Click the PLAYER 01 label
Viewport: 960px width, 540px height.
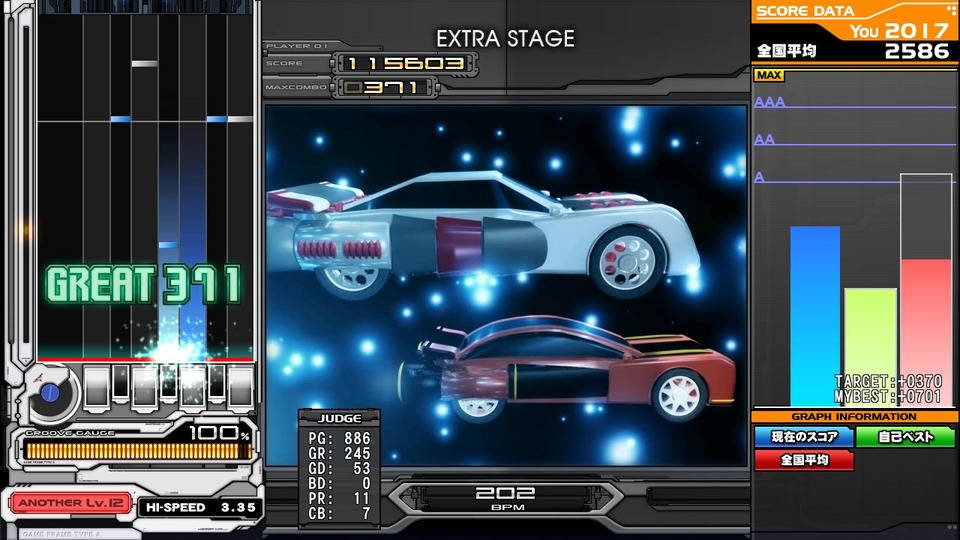click(x=297, y=46)
